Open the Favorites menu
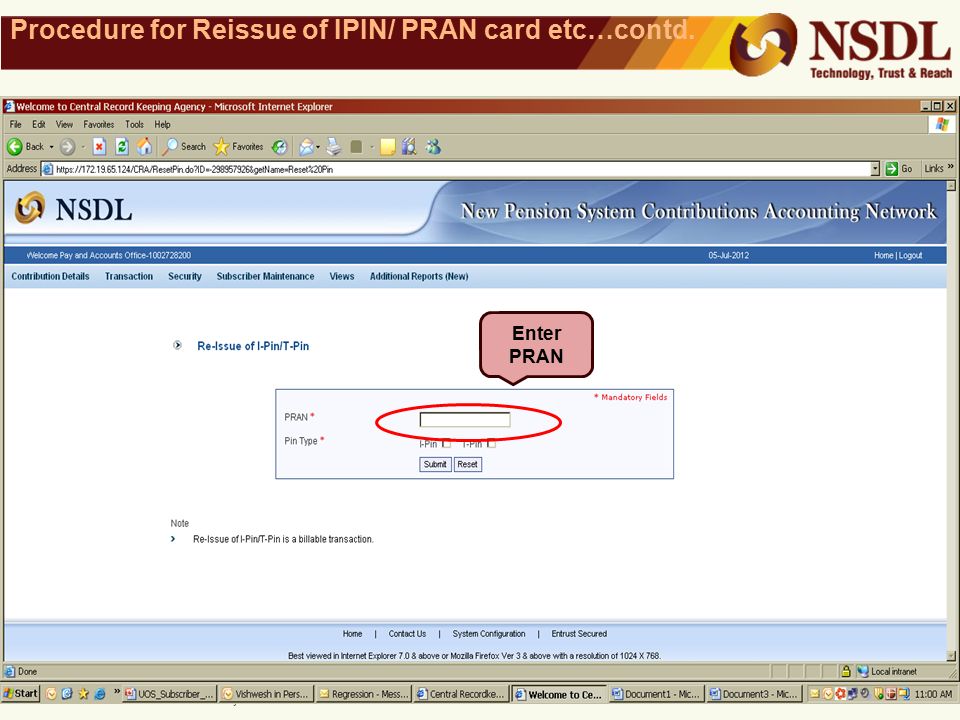Image resolution: width=960 pixels, height=720 pixels. (x=99, y=124)
